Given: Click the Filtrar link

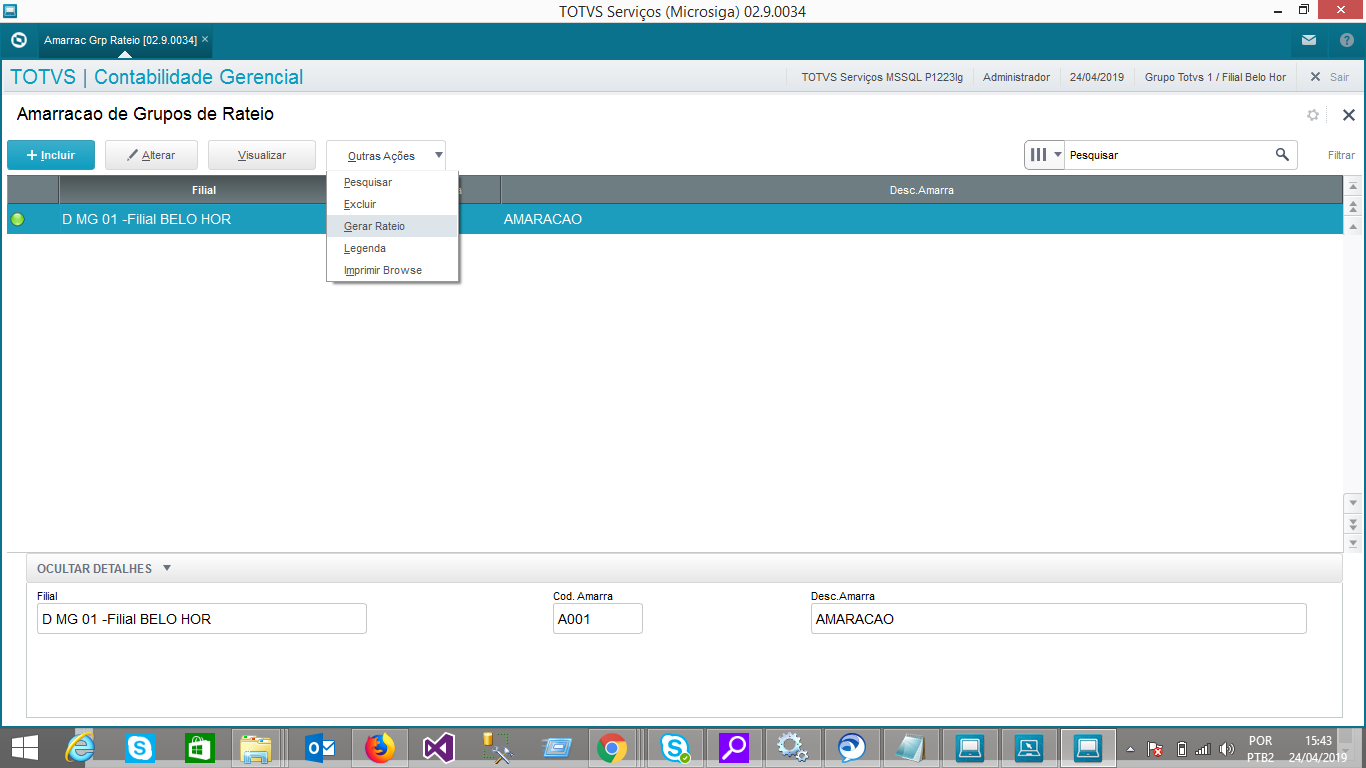Looking at the screenshot, I should point(1341,155).
